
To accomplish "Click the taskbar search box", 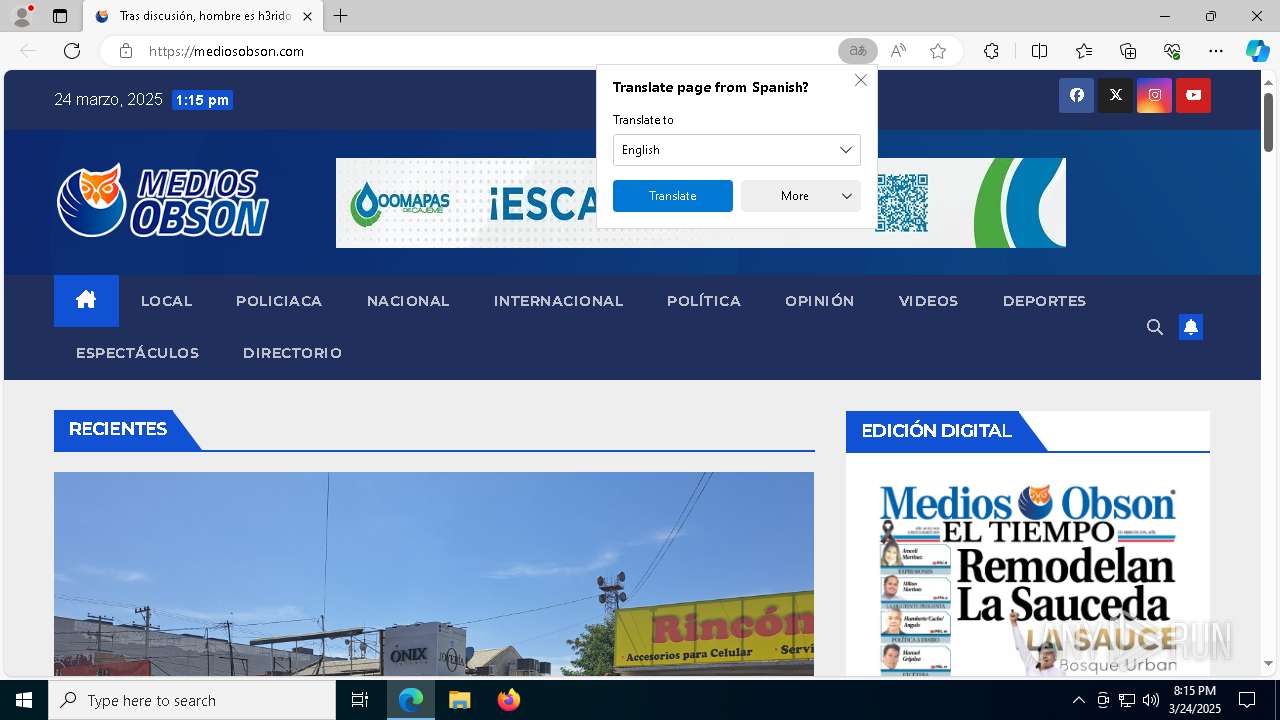I will [x=192, y=700].
